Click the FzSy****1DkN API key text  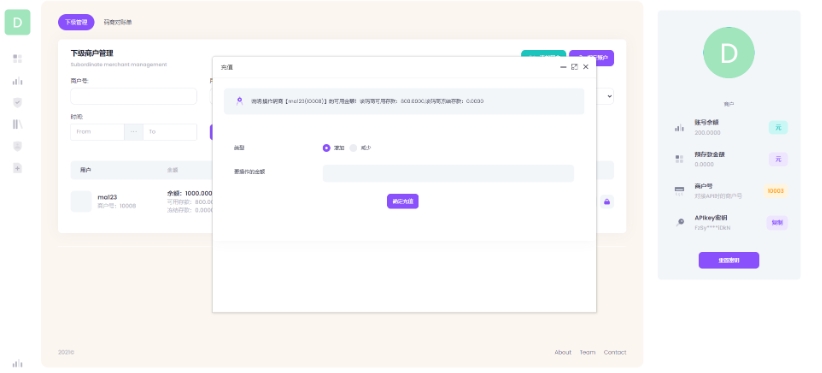[x=712, y=228]
